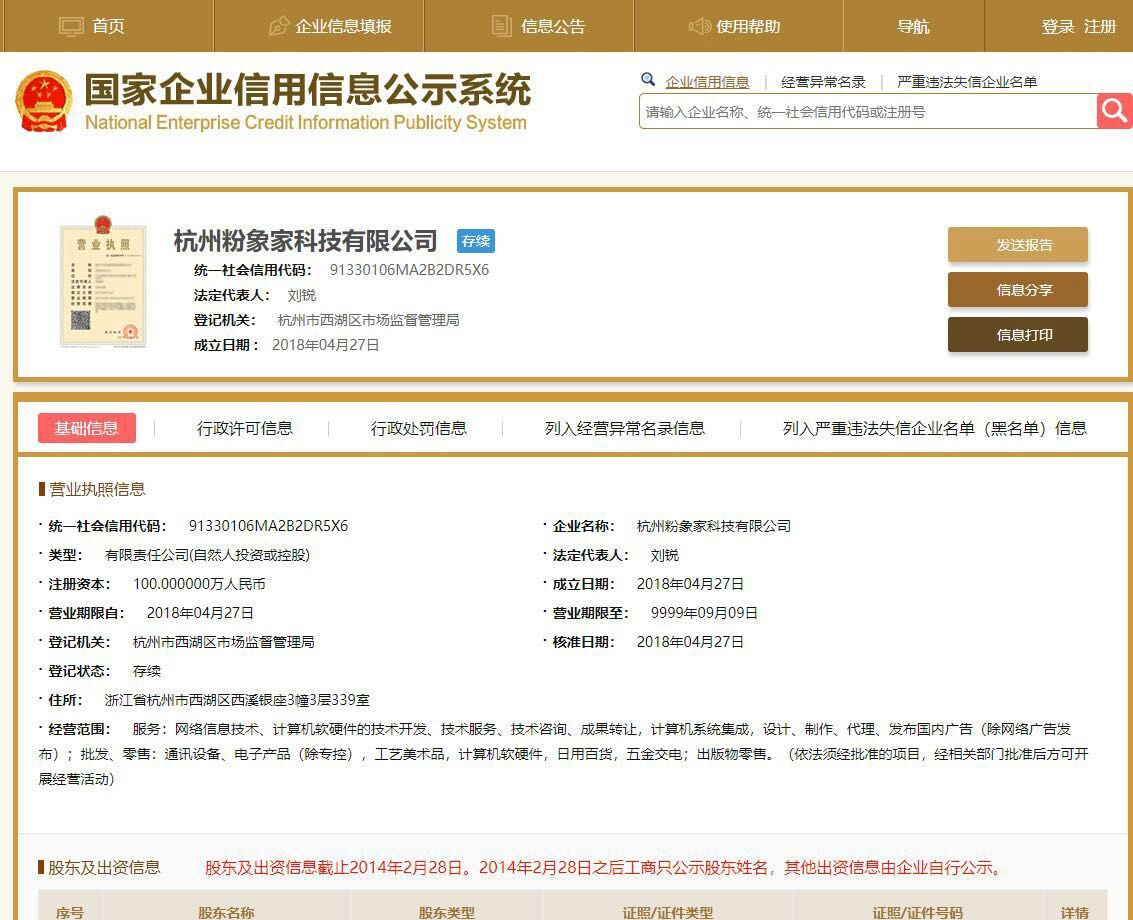Open the 企业信息填报 menu item

tap(343, 27)
